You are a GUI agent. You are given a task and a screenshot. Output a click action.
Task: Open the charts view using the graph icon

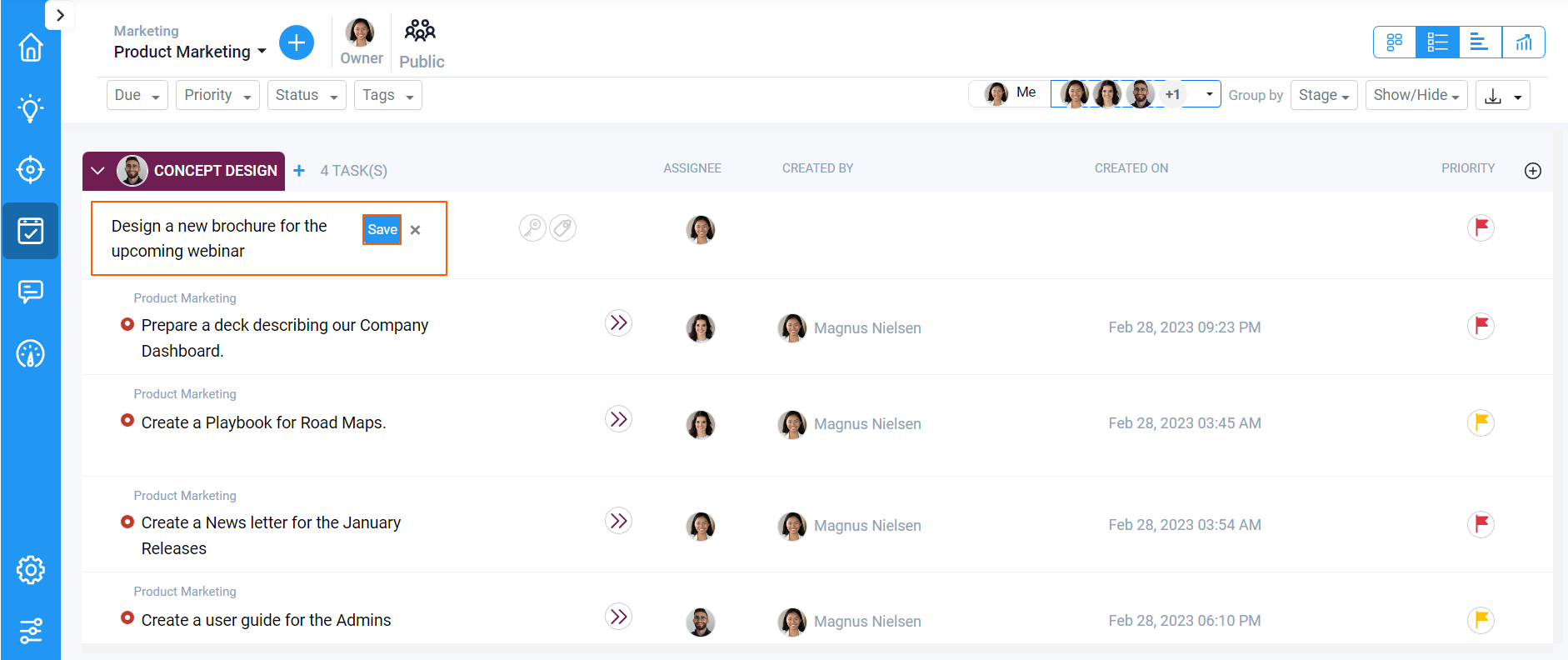1524,42
